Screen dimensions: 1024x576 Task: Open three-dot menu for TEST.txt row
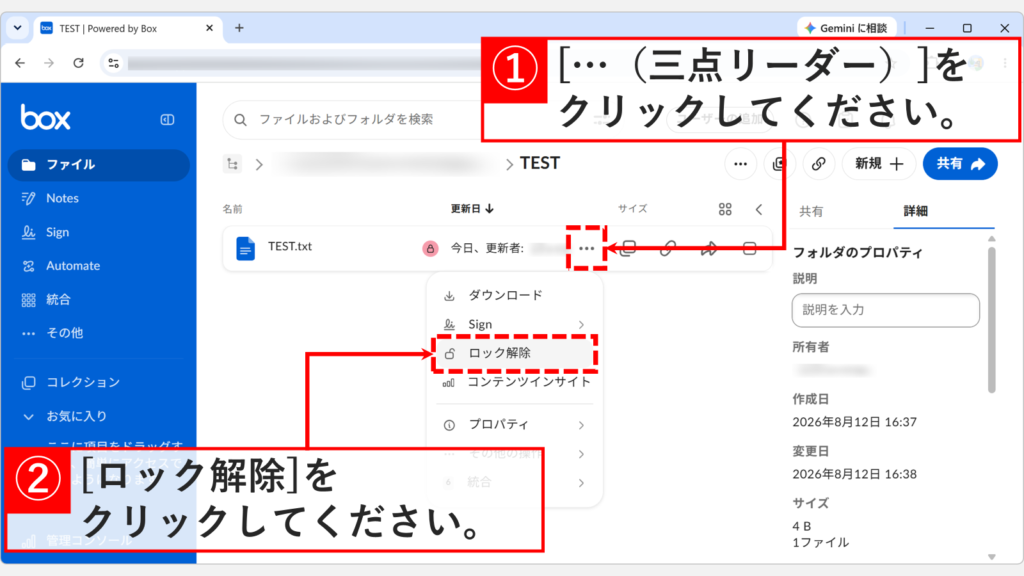[x=586, y=248]
